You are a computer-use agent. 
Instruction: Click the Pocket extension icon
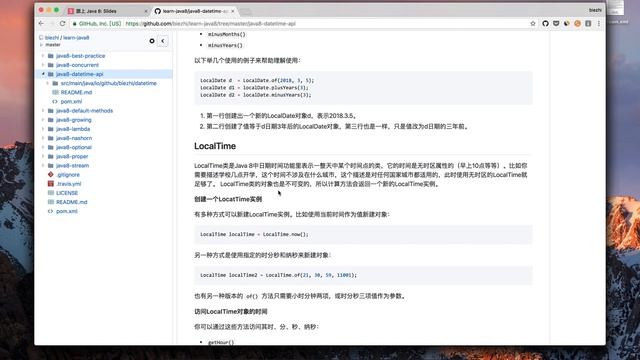point(556,24)
